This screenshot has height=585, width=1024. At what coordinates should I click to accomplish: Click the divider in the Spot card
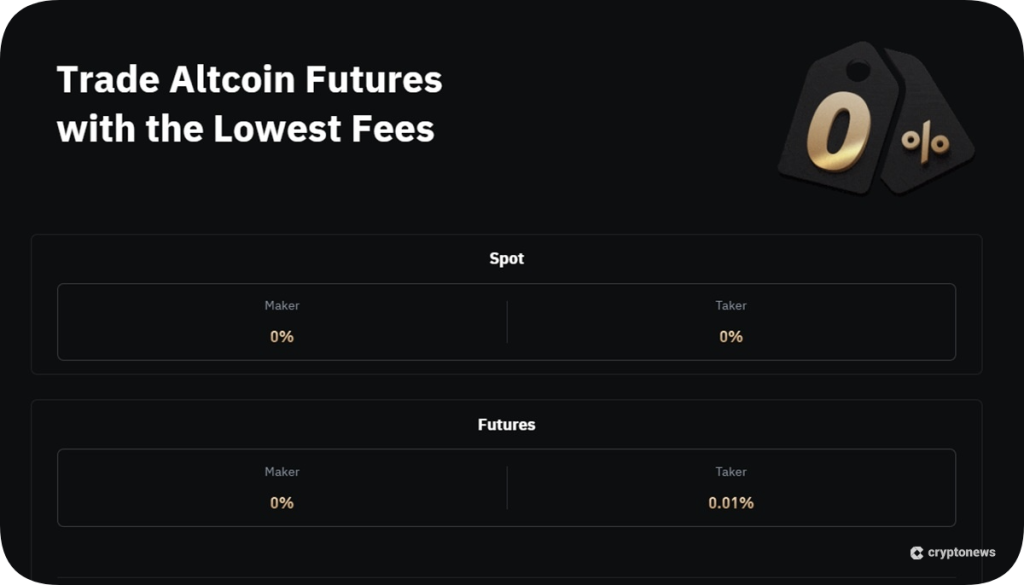pyautogui.click(x=507, y=322)
